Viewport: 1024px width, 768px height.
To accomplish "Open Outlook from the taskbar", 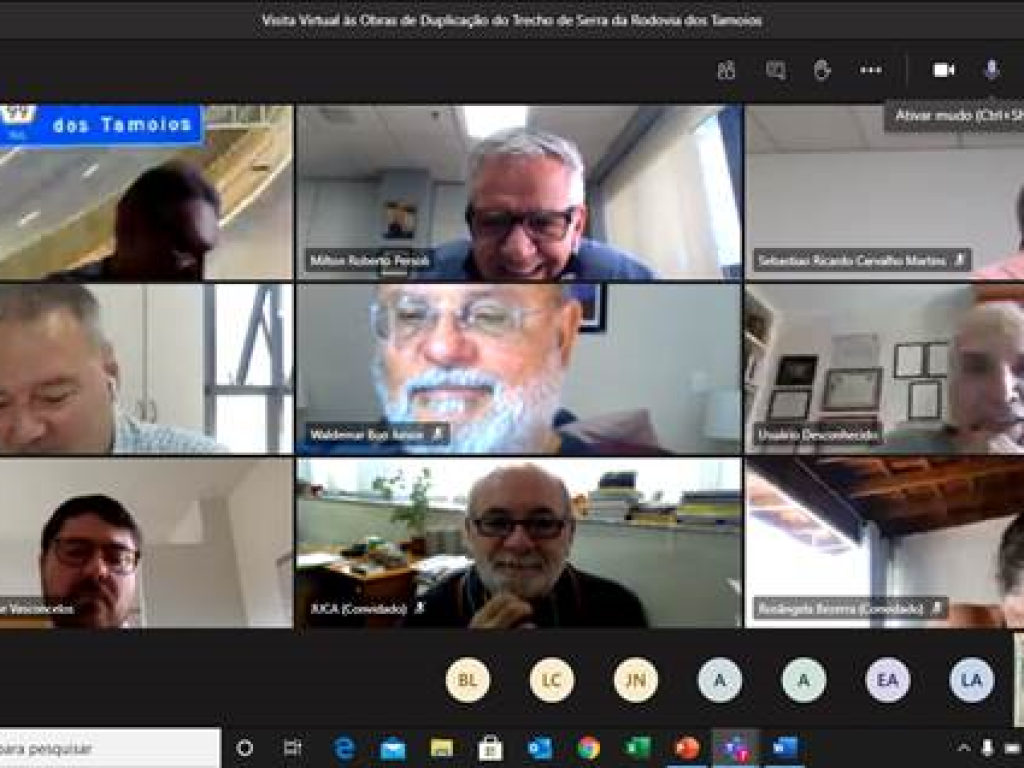I will 540,748.
